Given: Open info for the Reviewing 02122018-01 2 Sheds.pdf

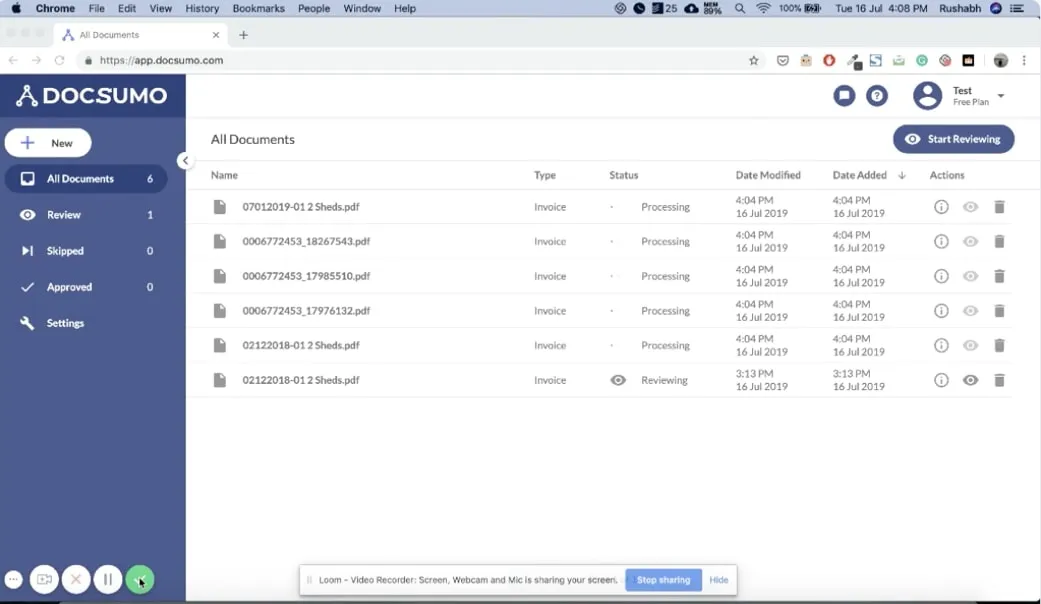Looking at the screenshot, I should tap(941, 380).
